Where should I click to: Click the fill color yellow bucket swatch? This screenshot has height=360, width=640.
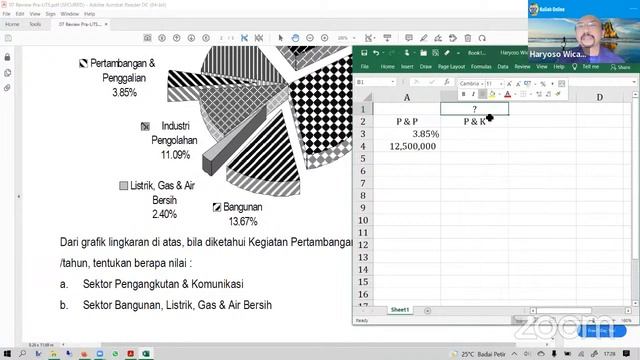(492, 94)
